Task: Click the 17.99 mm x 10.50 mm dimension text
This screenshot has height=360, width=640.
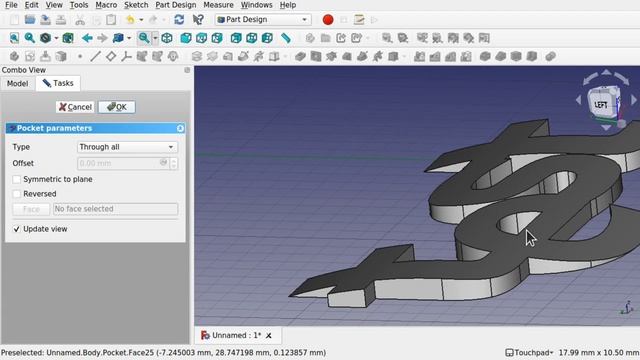Action: (599, 353)
